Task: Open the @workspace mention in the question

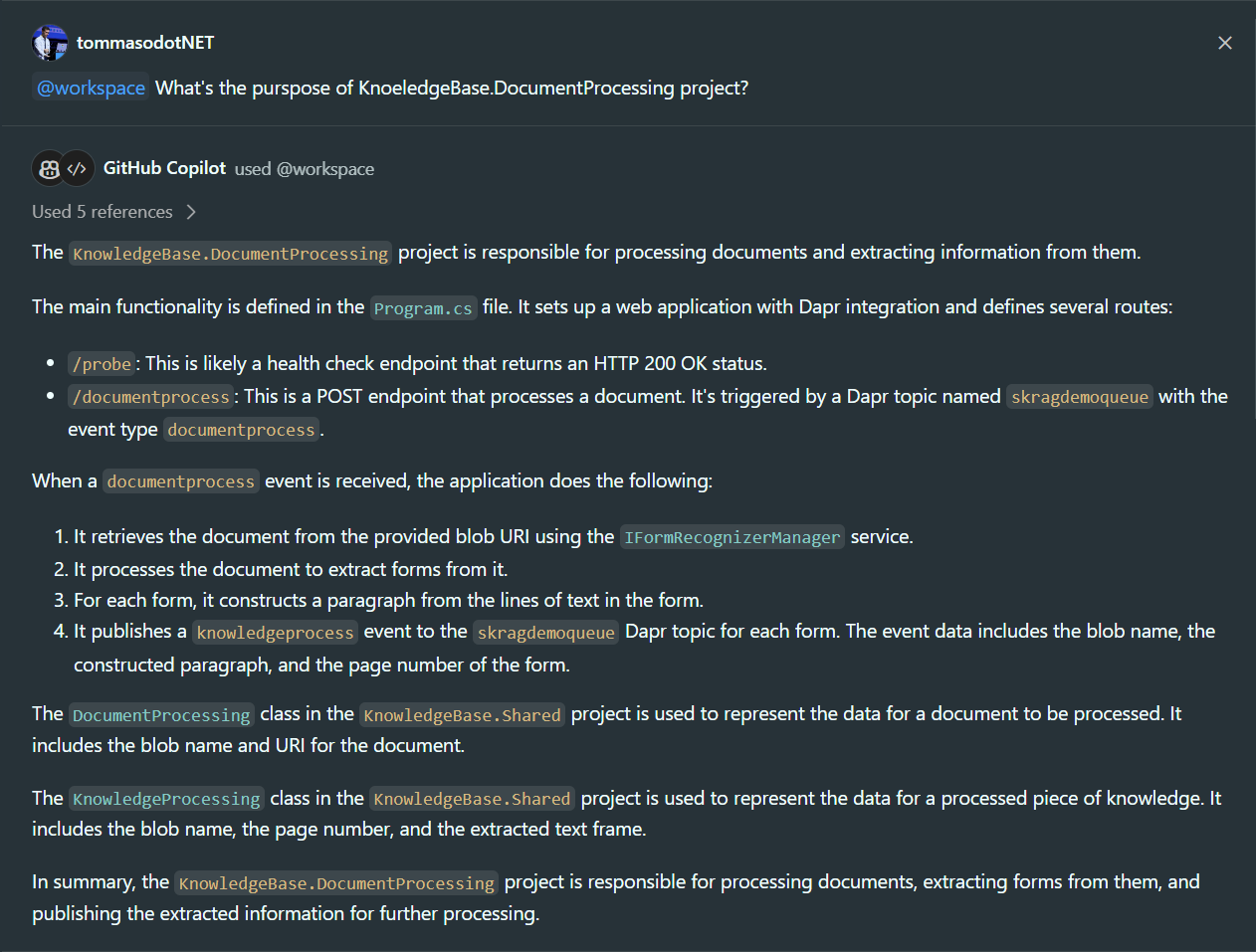Action: [90, 88]
